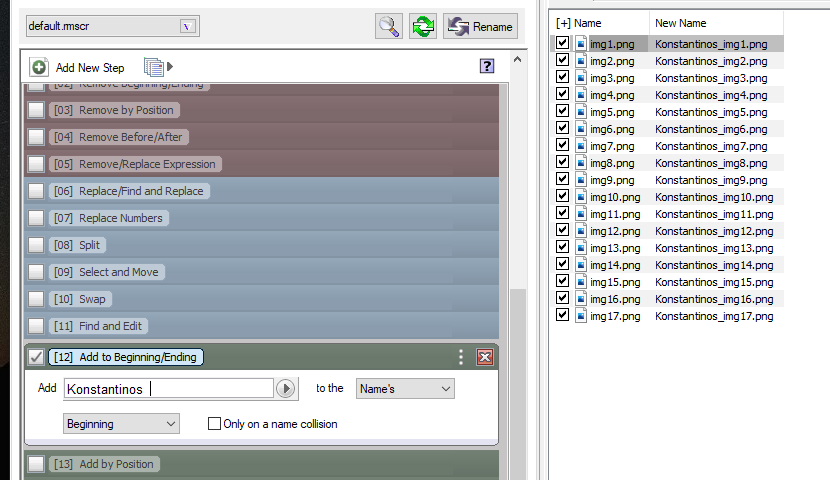
Task: Click inside the Konstantinos text field
Action: click(x=168, y=388)
